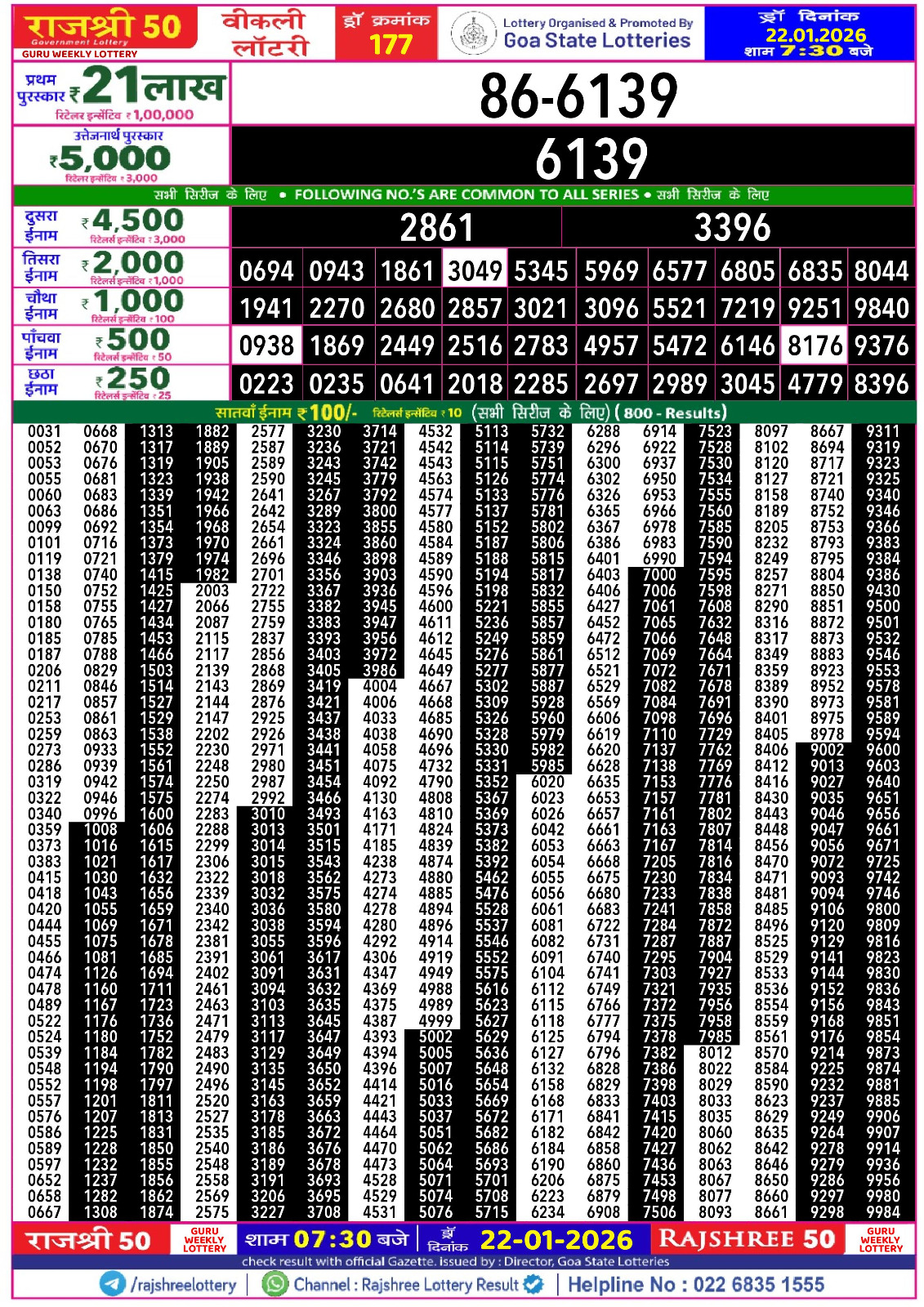The image size is (924, 1307).
Task: Open the Rajshree Lottery Result channel text
Action: [406, 1285]
